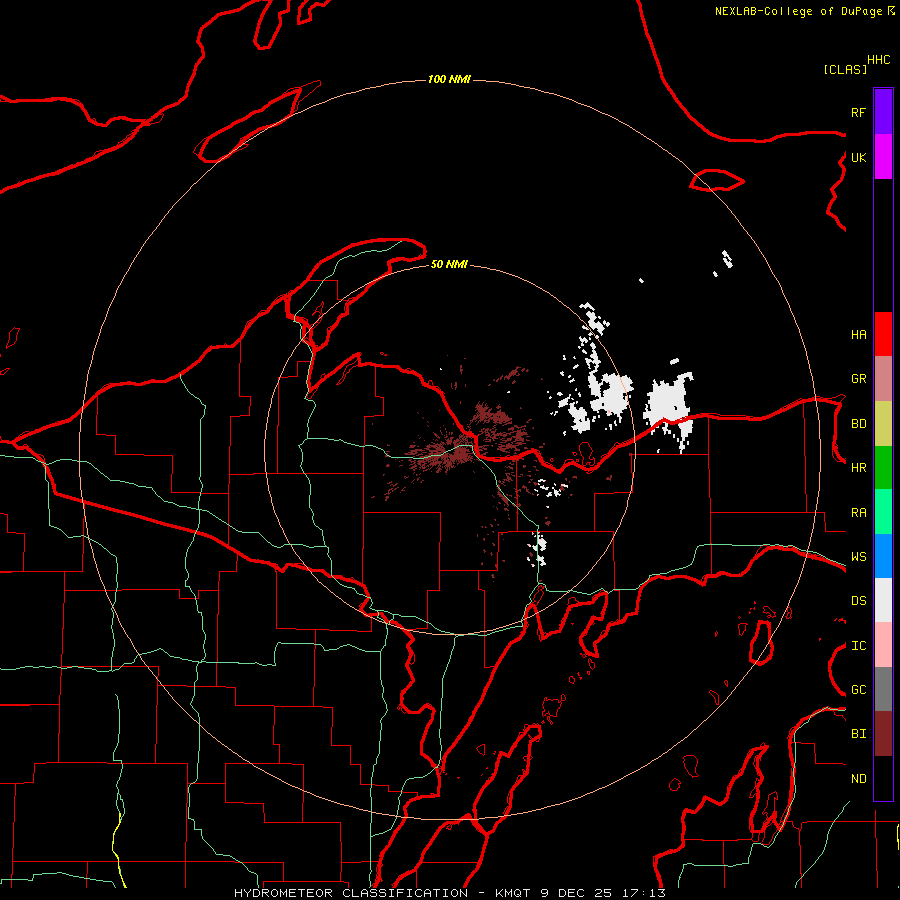
Task: Click the DS legend label text
Action: tap(858, 601)
